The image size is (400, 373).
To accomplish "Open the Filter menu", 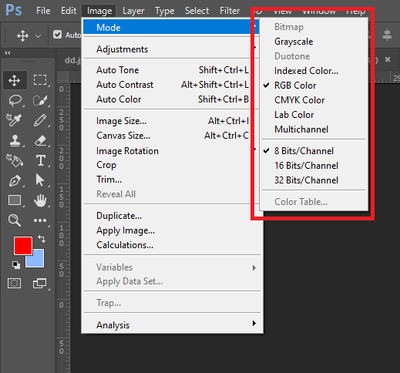I will click(x=230, y=11).
